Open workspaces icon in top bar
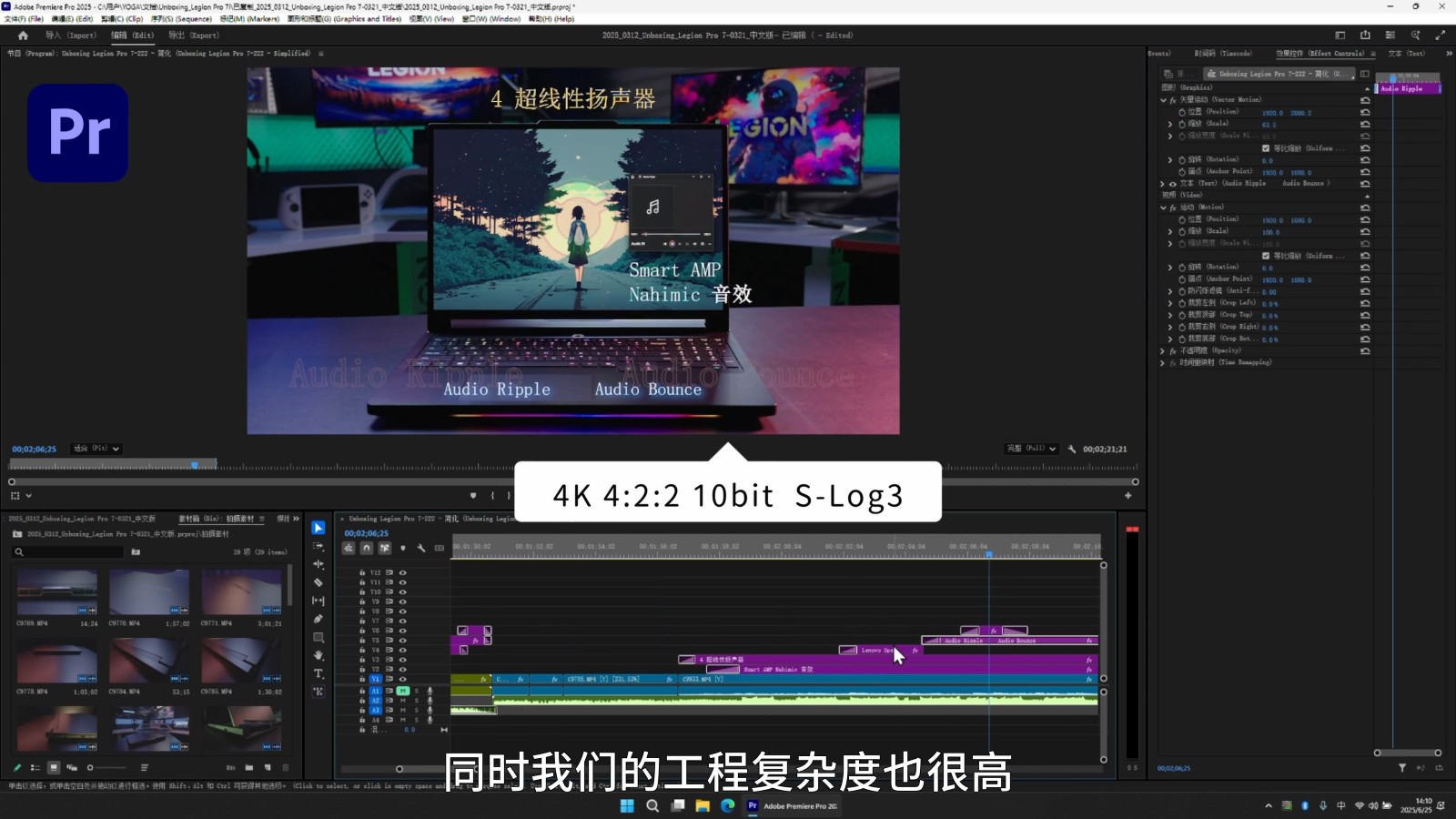This screenshot has height=819, width=1456. pyautogui.click(x=1340, y=35)
